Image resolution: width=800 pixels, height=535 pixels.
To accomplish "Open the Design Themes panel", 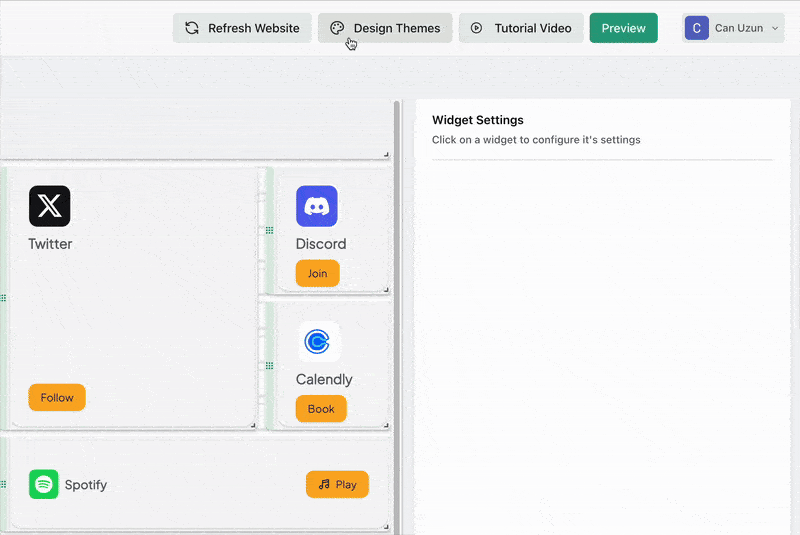I will click(385, 28).
